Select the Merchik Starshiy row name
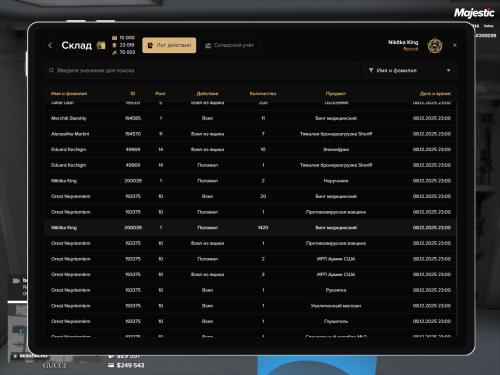The width and height of the screenshot is (500, 375). [69, 118]
